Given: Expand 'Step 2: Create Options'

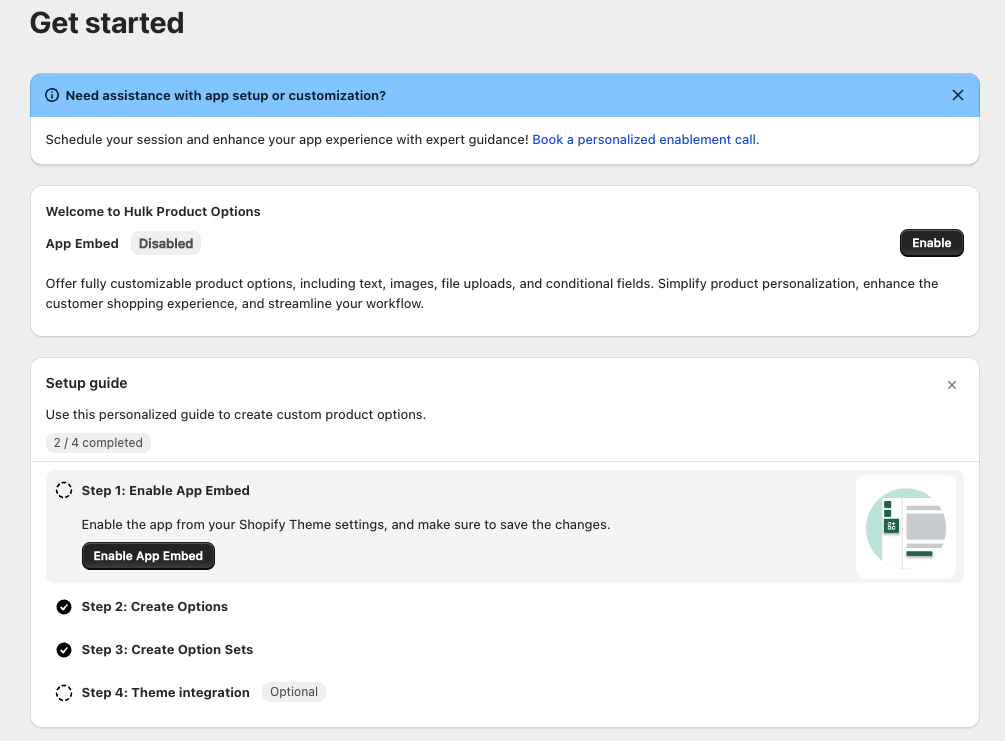Looking at the screenshot, I should click(155, 607).
